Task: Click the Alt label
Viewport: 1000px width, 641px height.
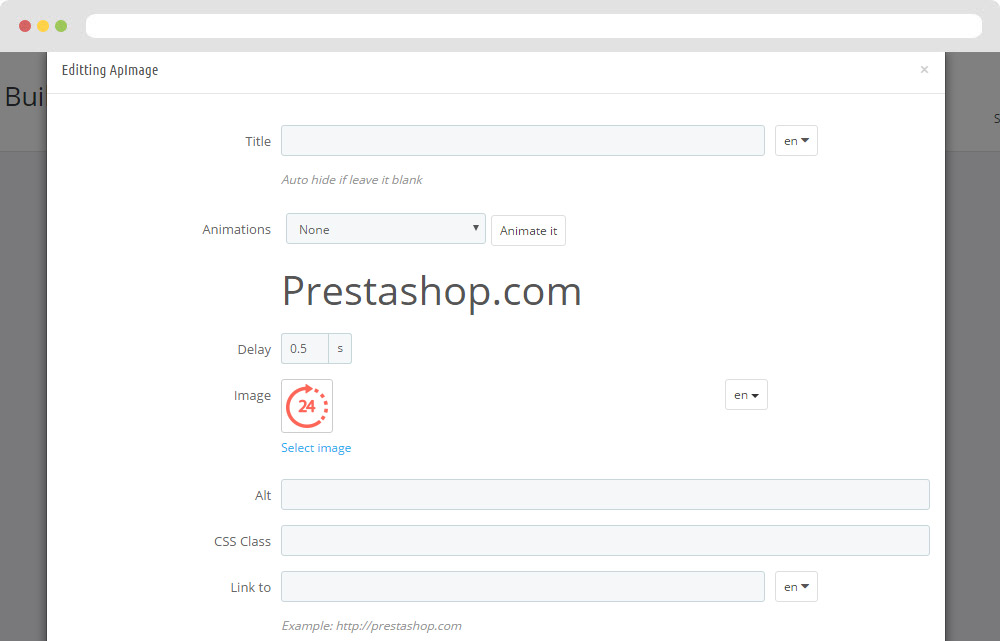Action: pyautogui.click(x=263, y=496)
